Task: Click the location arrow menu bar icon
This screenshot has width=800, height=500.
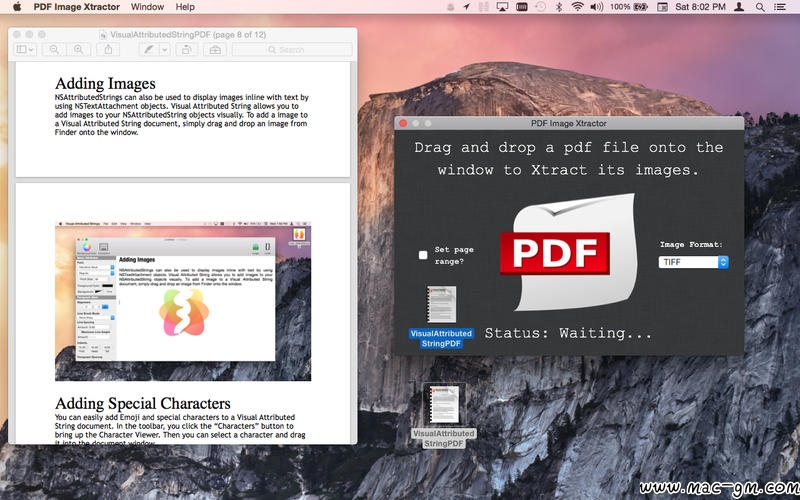Action: [x=467, y=7]
